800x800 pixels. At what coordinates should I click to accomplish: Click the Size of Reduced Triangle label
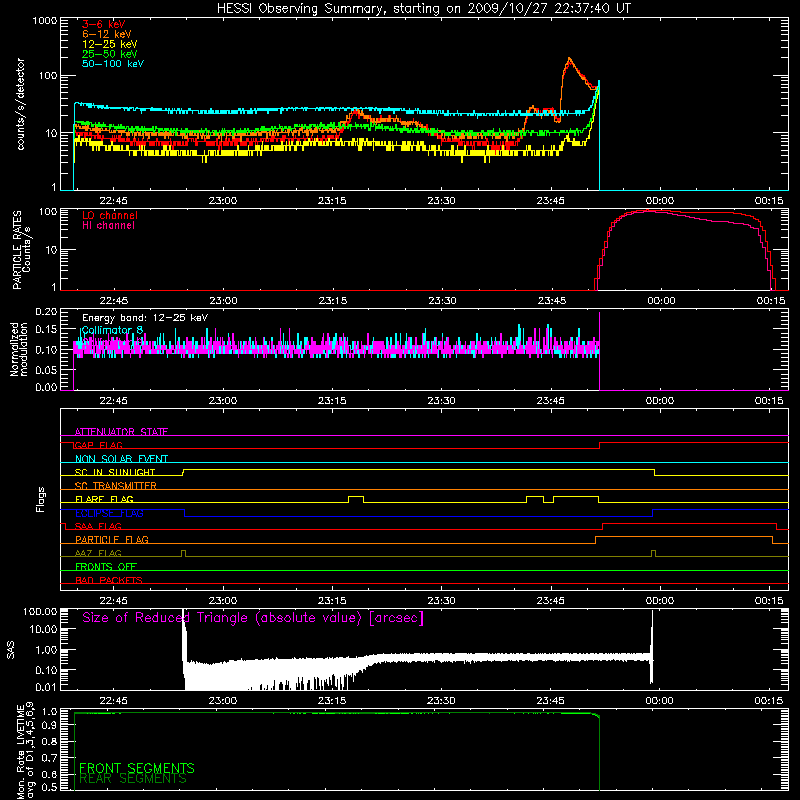[253, 618]
